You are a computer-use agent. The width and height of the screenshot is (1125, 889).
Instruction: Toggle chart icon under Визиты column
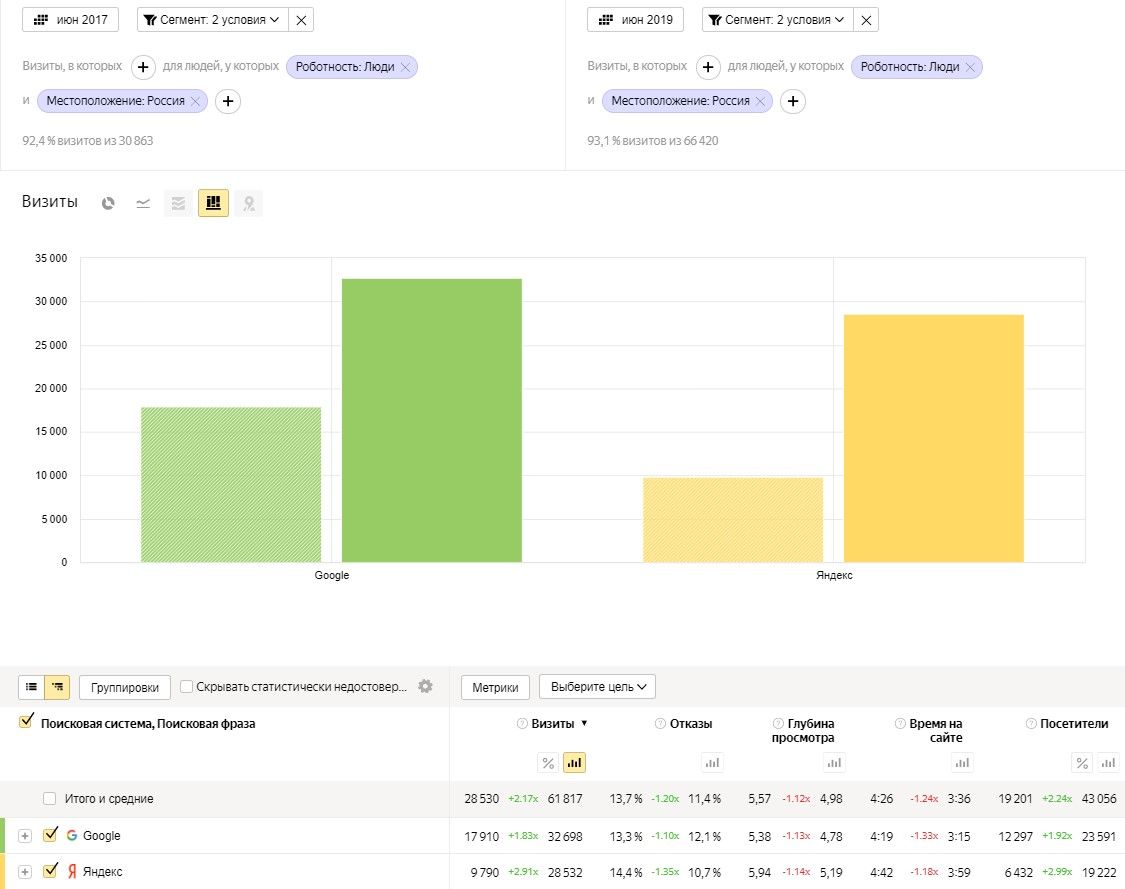(x=574, y=763)
